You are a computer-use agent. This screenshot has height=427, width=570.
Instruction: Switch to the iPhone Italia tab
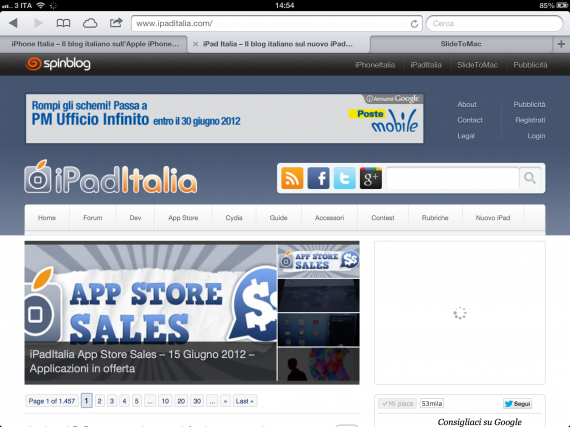tap(94, 44)
